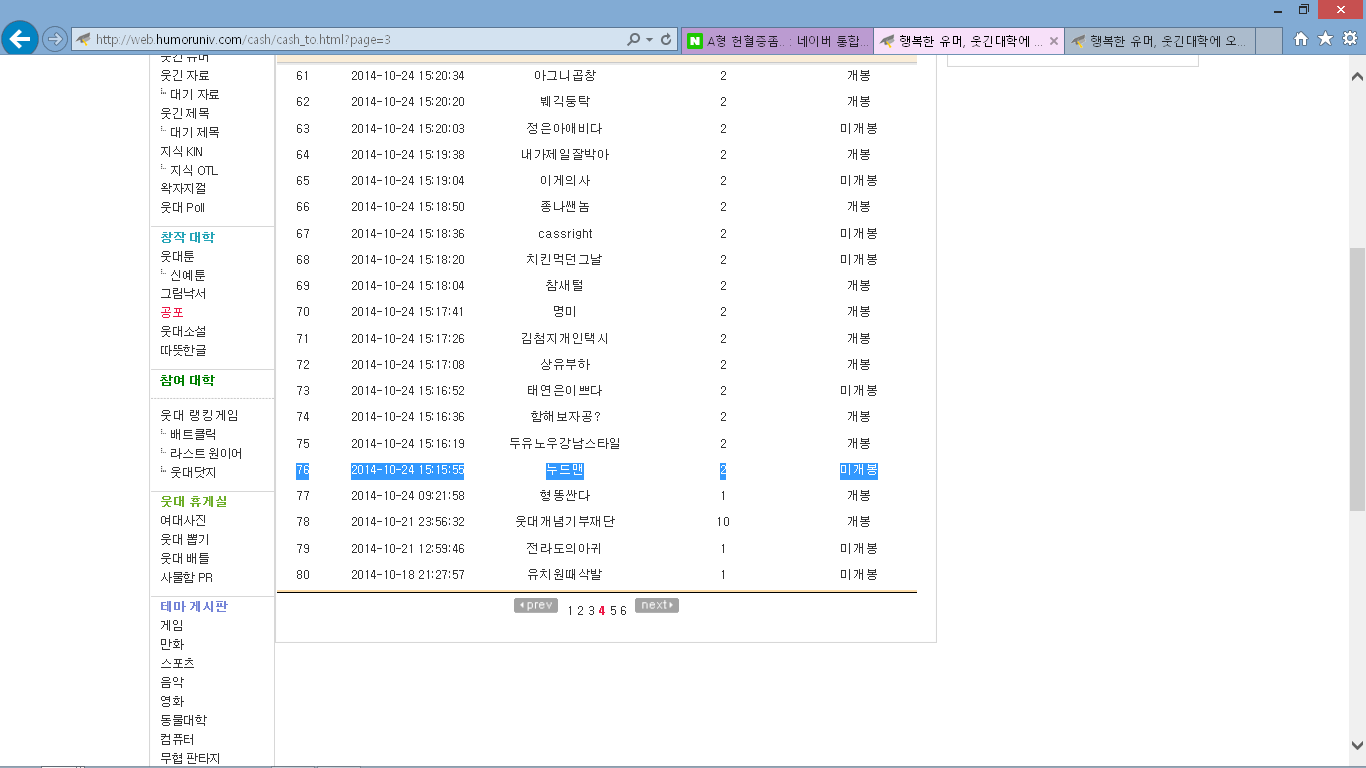Switch to the Naver A형 헌혈증 tab
Image resolution: width=1366 pixels, height=768 pixels.
[x=778, y=41]
